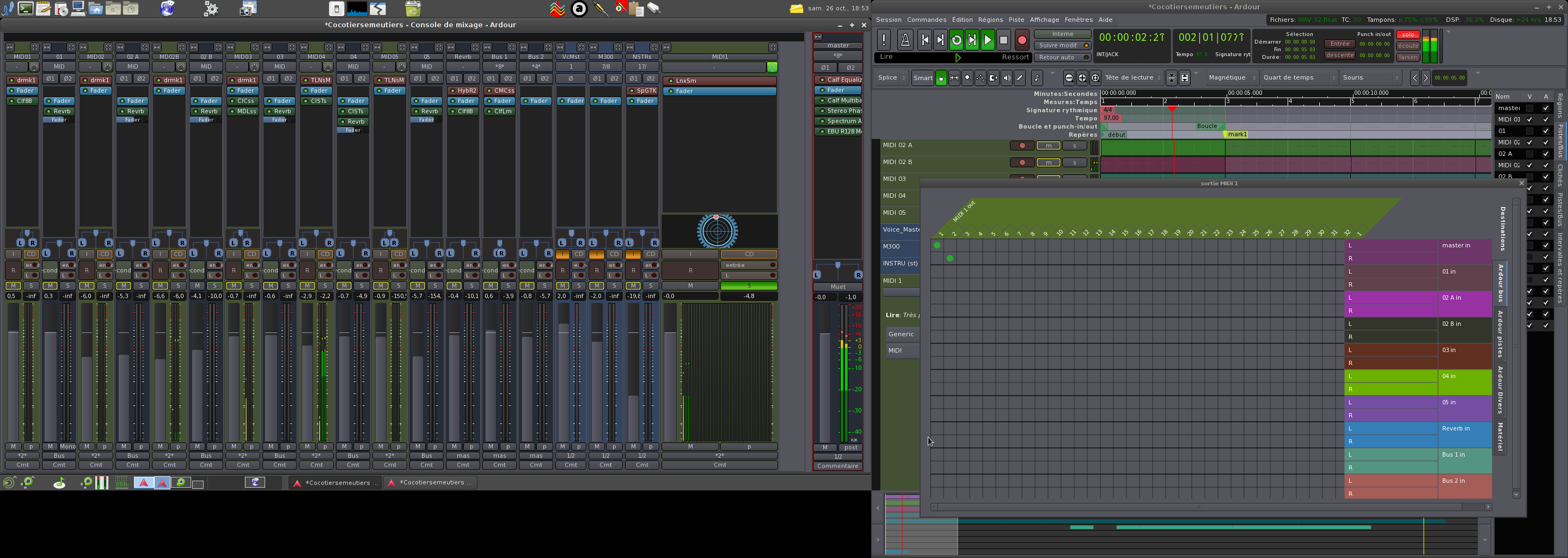
Task: Stop playback with the transport stop button
Action: [x=1004, y=40]
